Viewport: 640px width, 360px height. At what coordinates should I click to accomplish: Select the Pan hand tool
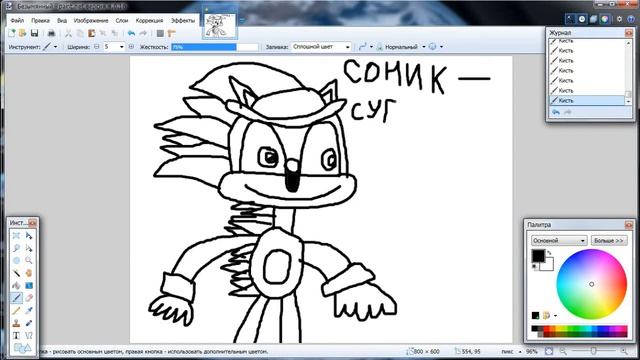(x=29, y=273)
